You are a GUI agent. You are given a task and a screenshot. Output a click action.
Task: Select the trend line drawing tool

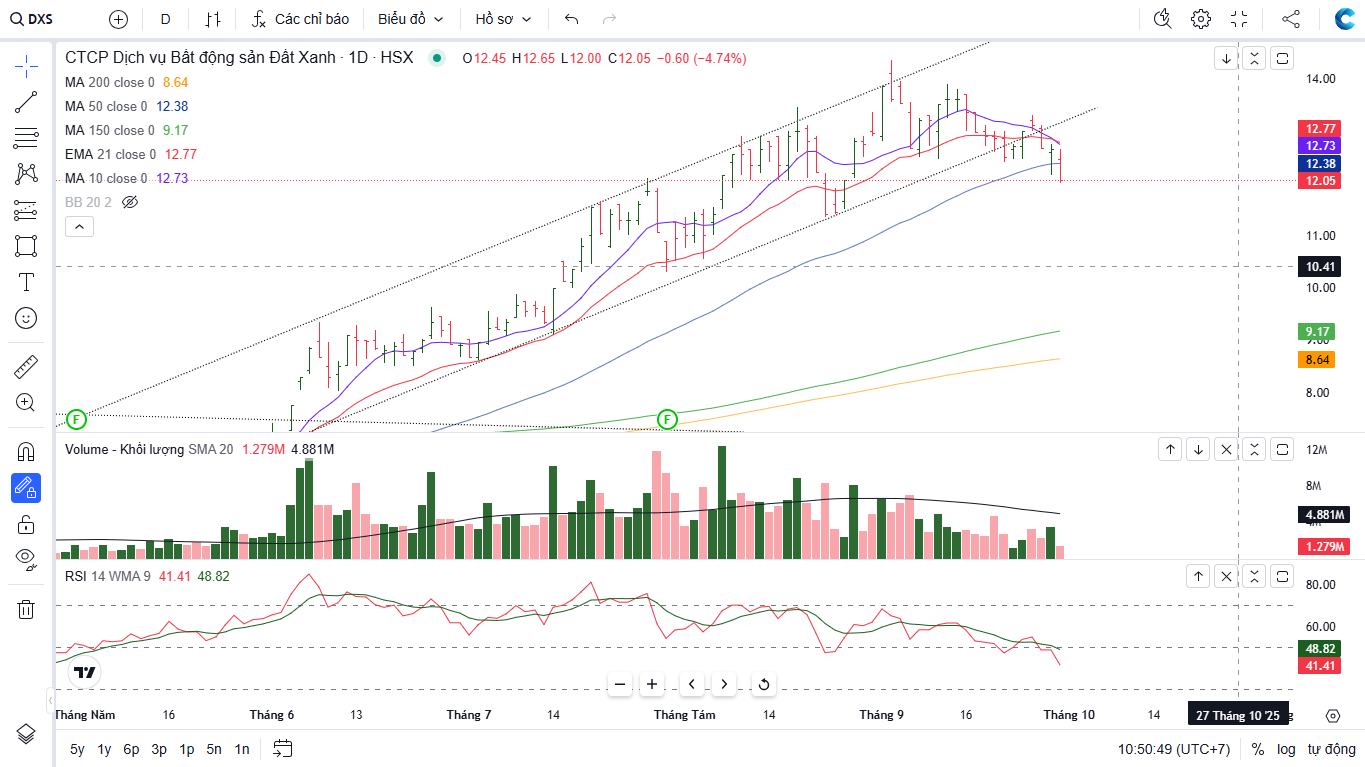[x=26, y=102]
